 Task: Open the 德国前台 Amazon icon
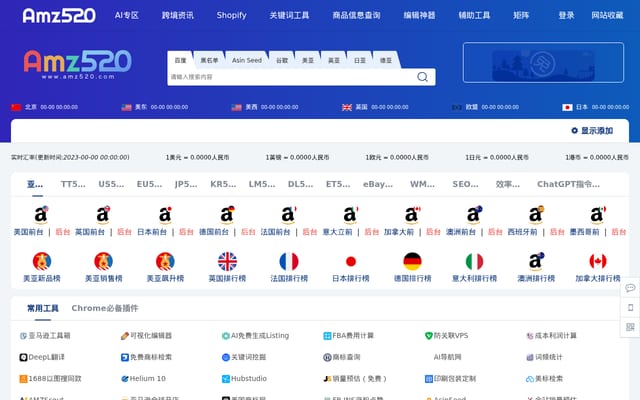point(227,215)
